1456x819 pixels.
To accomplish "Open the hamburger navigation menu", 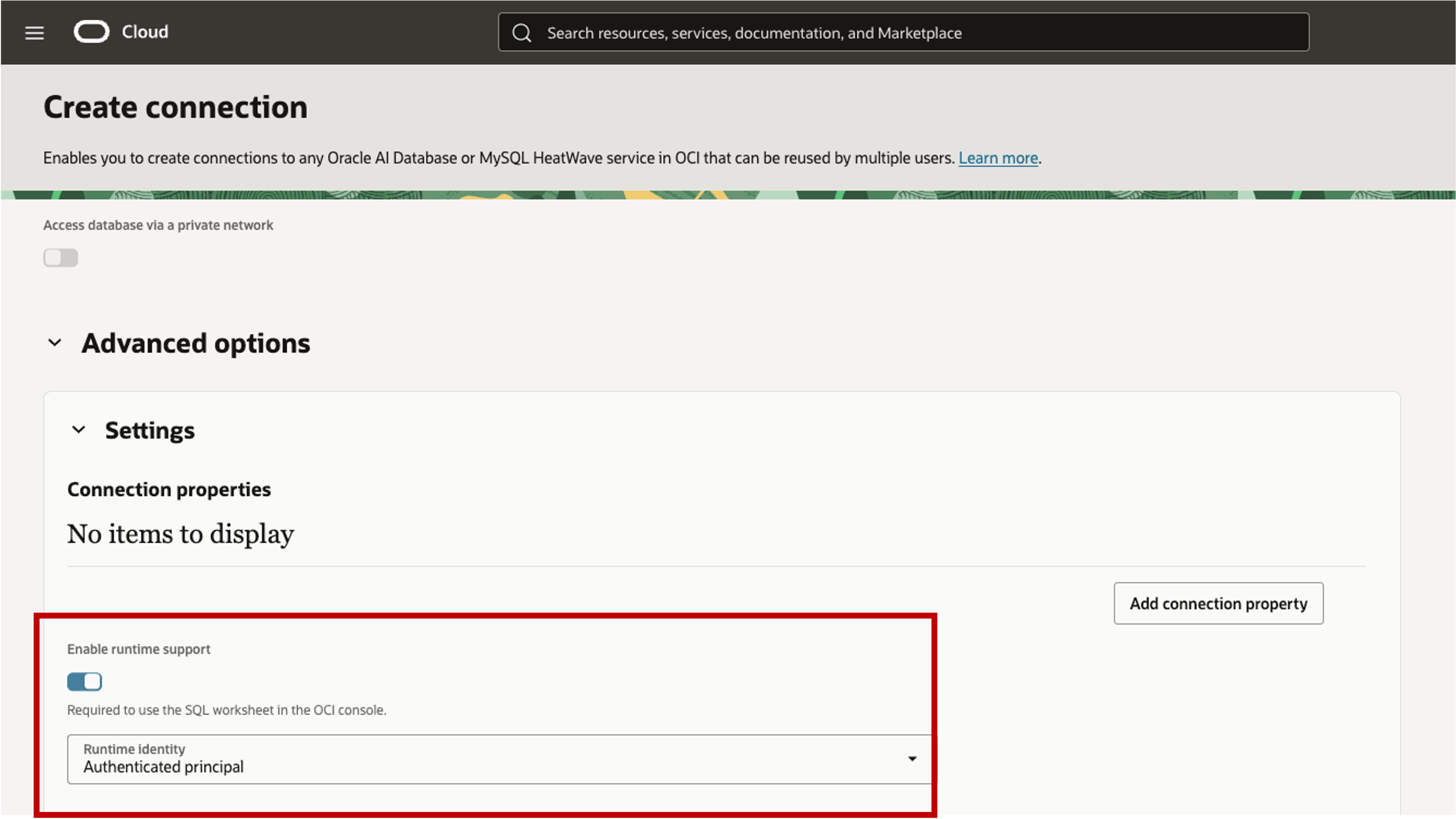I will (34, 33).
